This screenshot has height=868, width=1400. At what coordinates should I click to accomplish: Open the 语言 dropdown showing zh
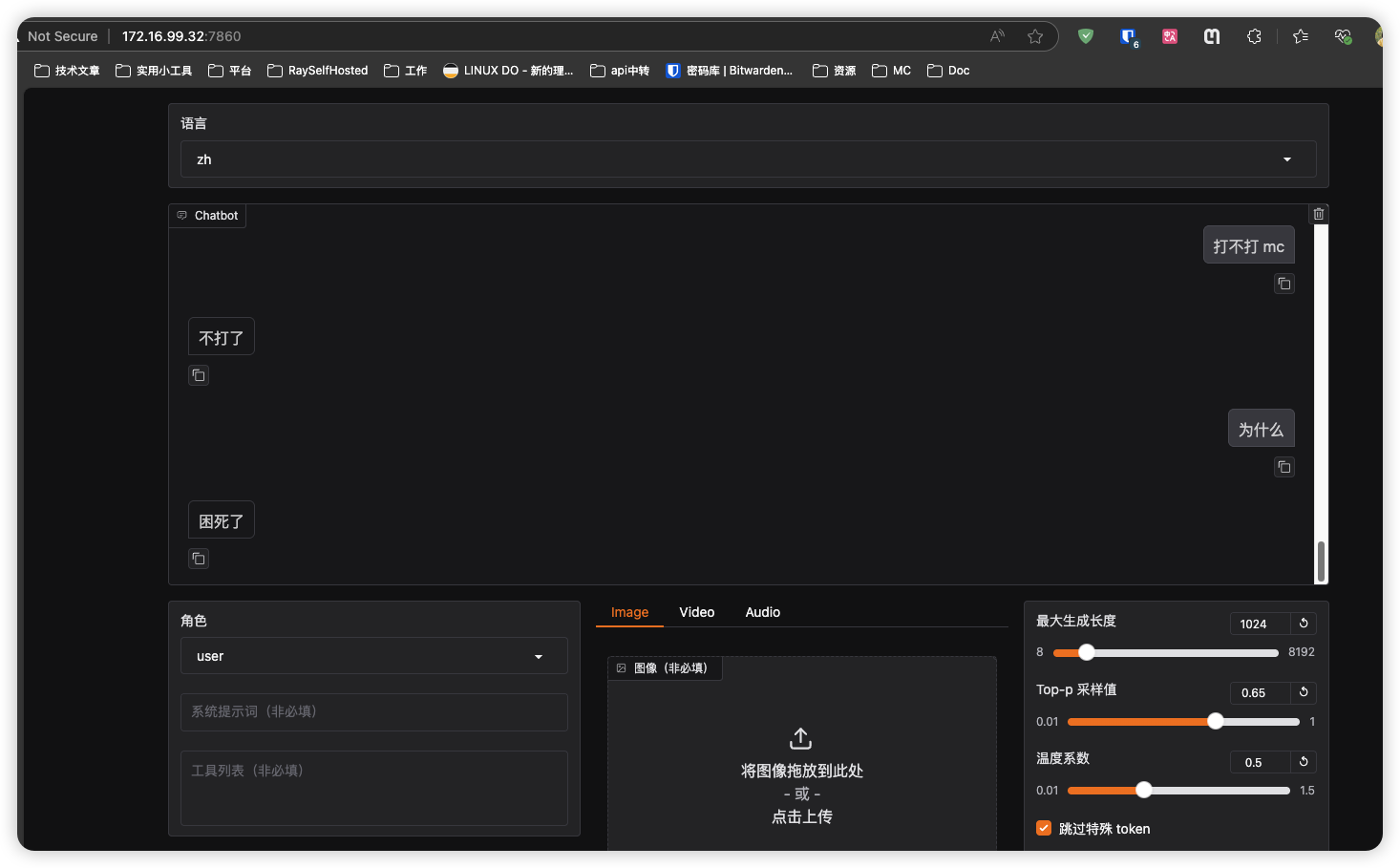point(748,159)
